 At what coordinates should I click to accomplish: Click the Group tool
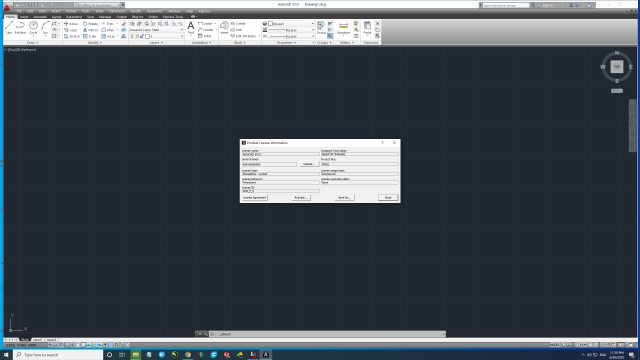[321, 28]
